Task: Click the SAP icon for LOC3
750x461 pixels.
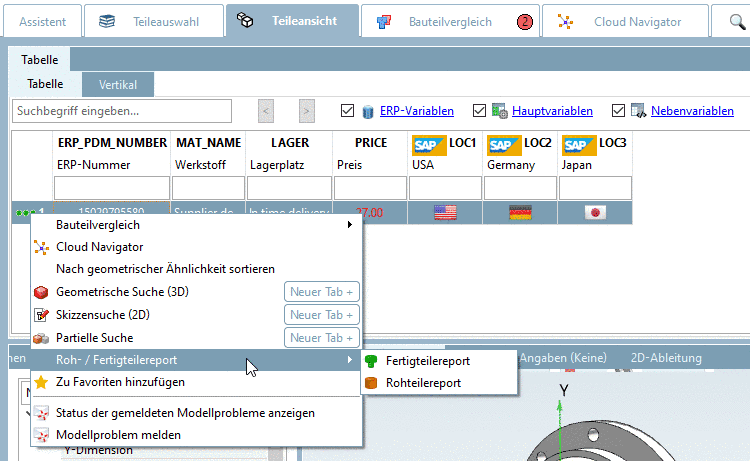Action: pos(579,145)
